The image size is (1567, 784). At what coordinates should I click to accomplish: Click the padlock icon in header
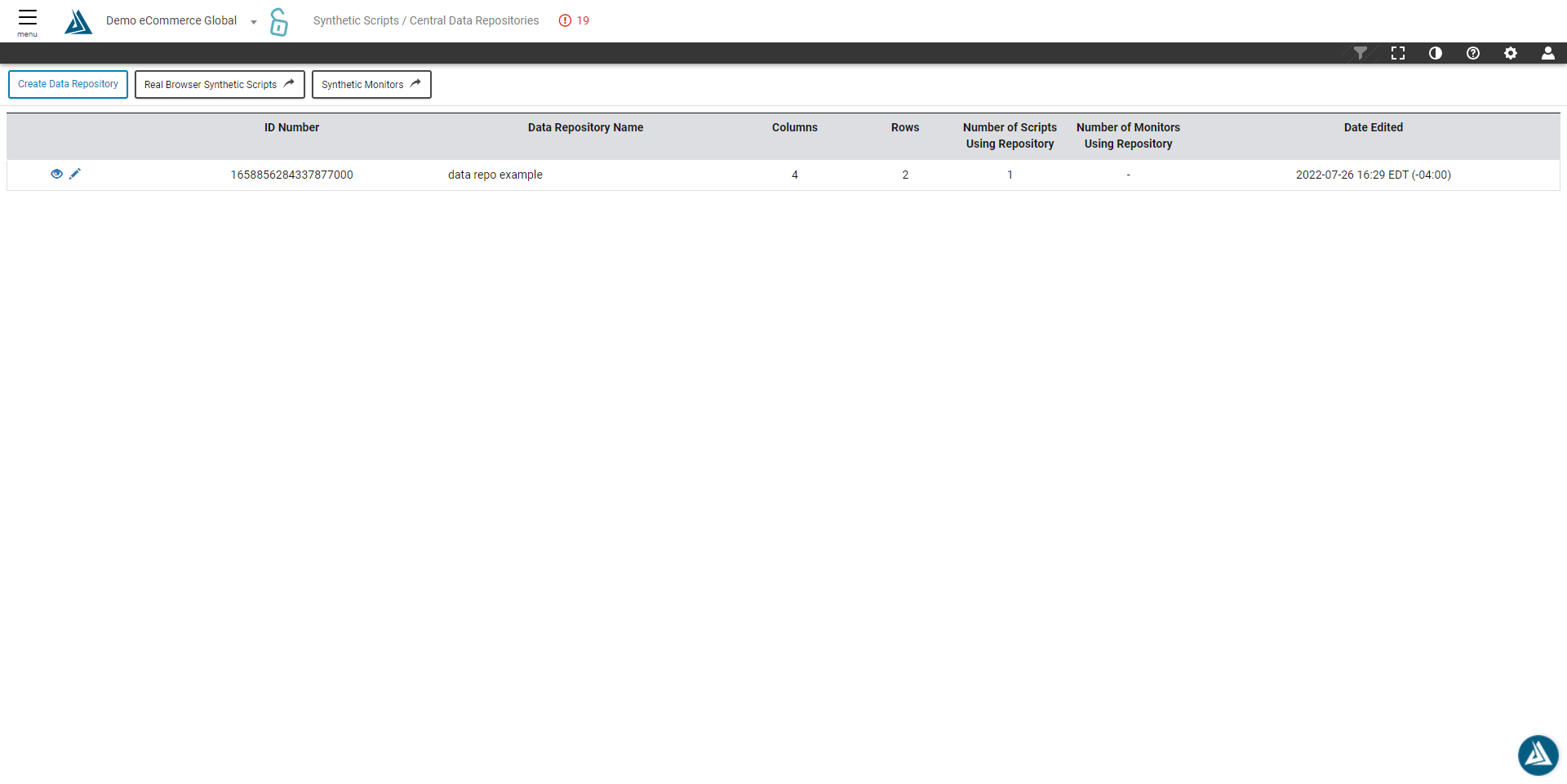[x=279, y=22]
